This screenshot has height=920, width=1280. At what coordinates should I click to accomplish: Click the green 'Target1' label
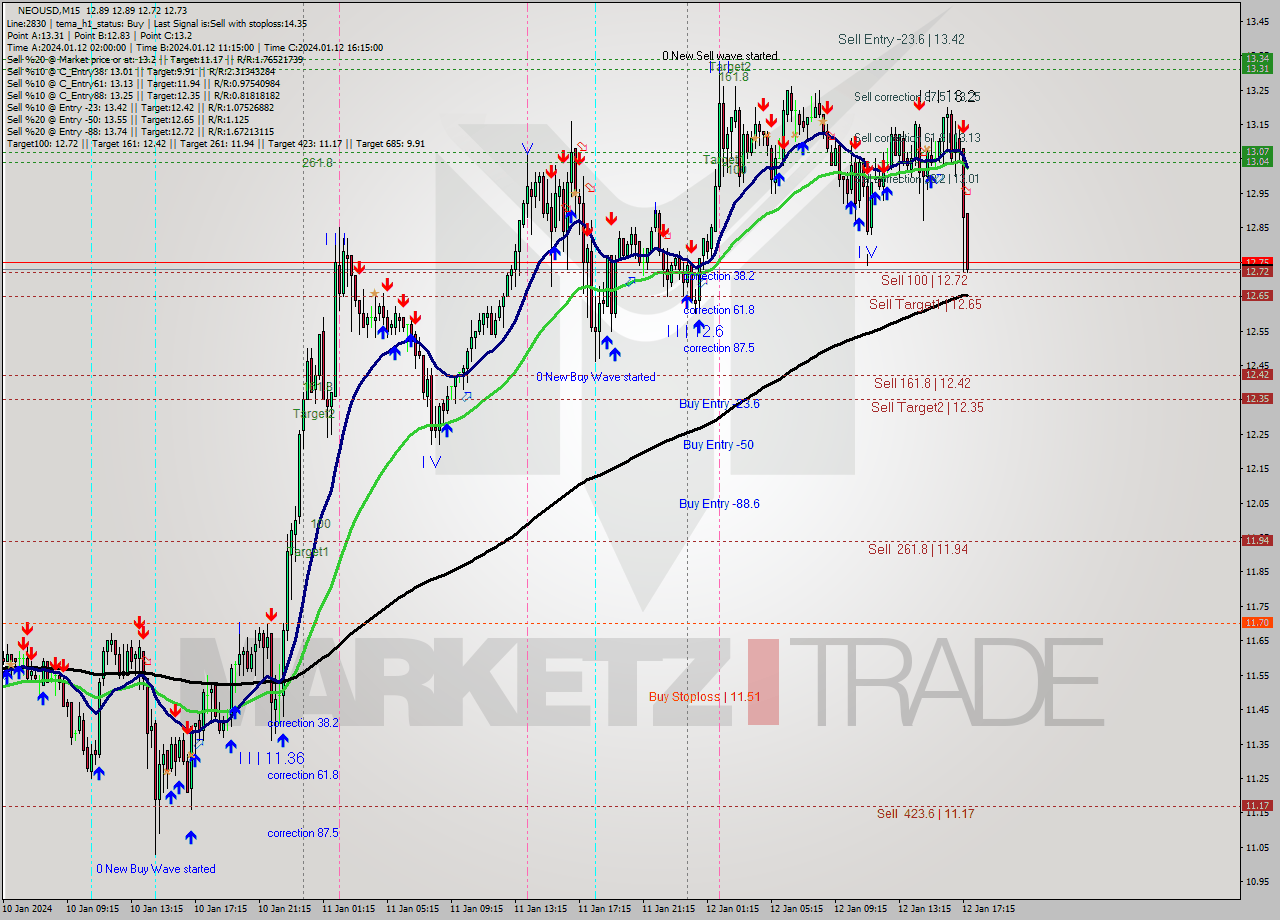click(x=308, y=552)
